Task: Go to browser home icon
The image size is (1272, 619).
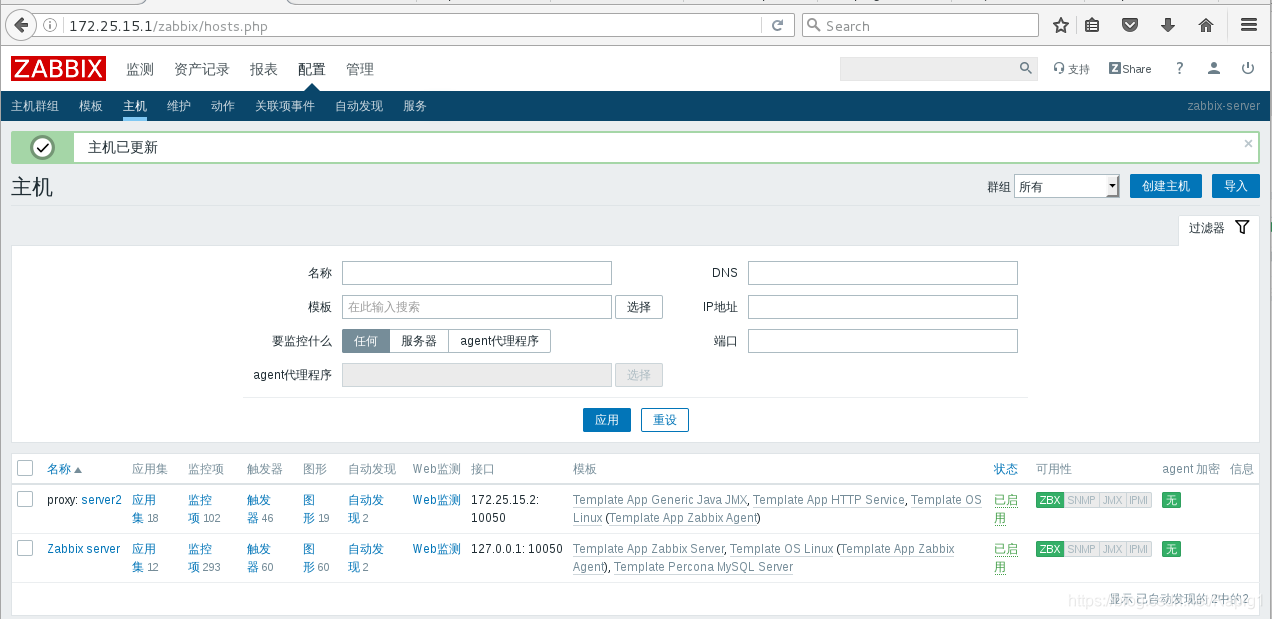Action: pos(1206,26)
